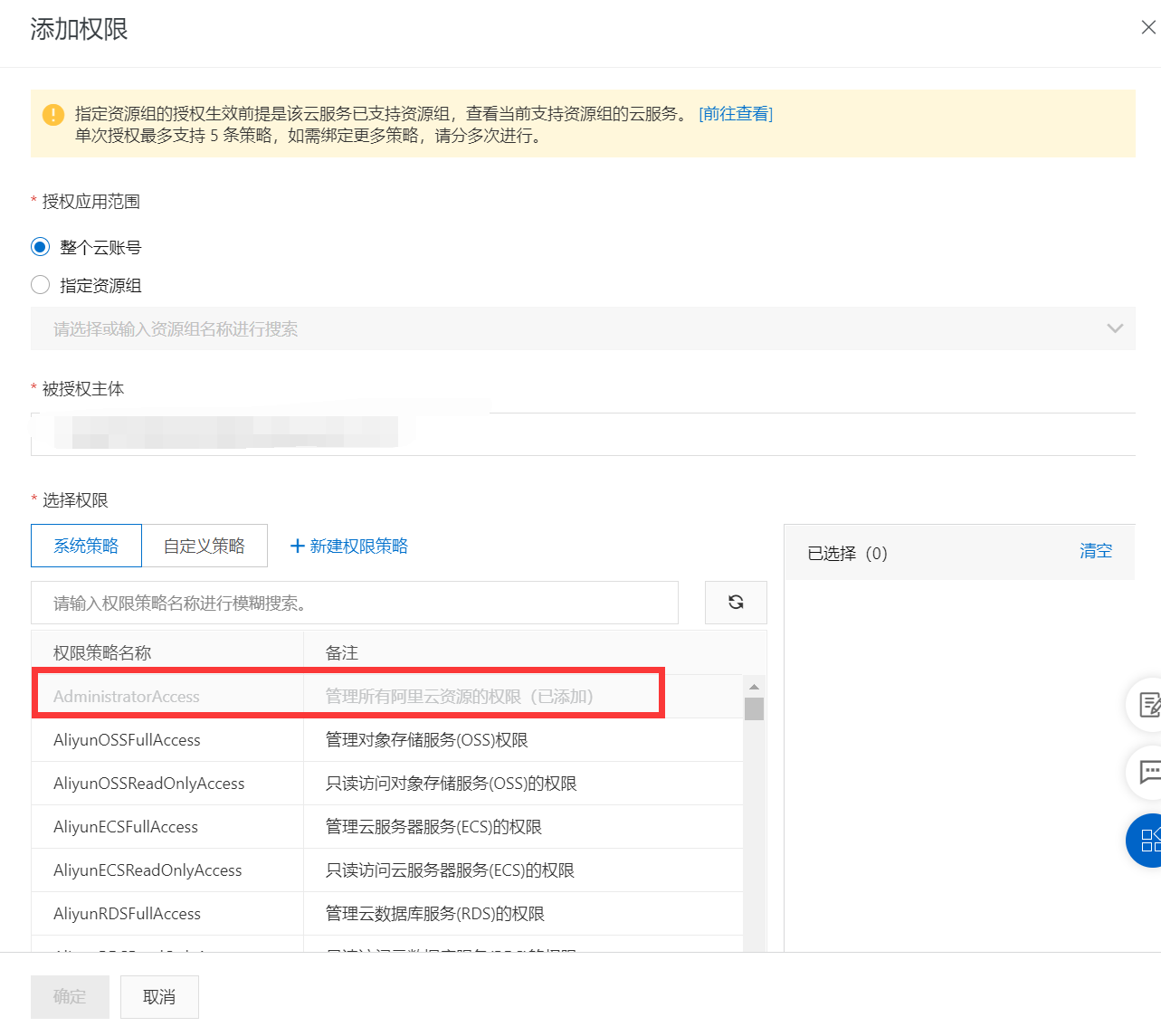Focus the policy name fuzzy search field
1161x1036 pixels.
[x=355, y=603]
